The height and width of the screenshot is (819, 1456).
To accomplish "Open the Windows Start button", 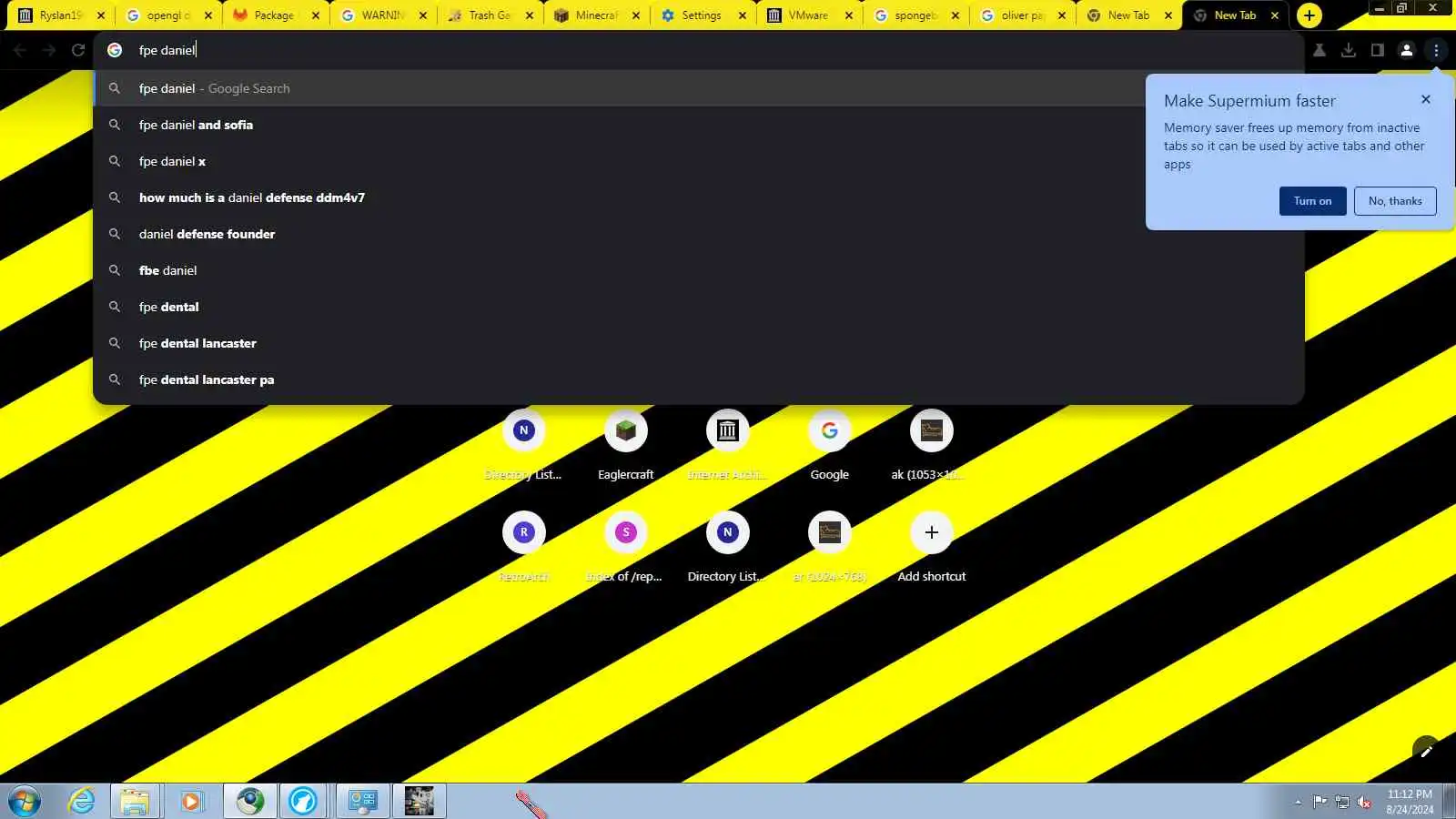I will coord(25,802).
